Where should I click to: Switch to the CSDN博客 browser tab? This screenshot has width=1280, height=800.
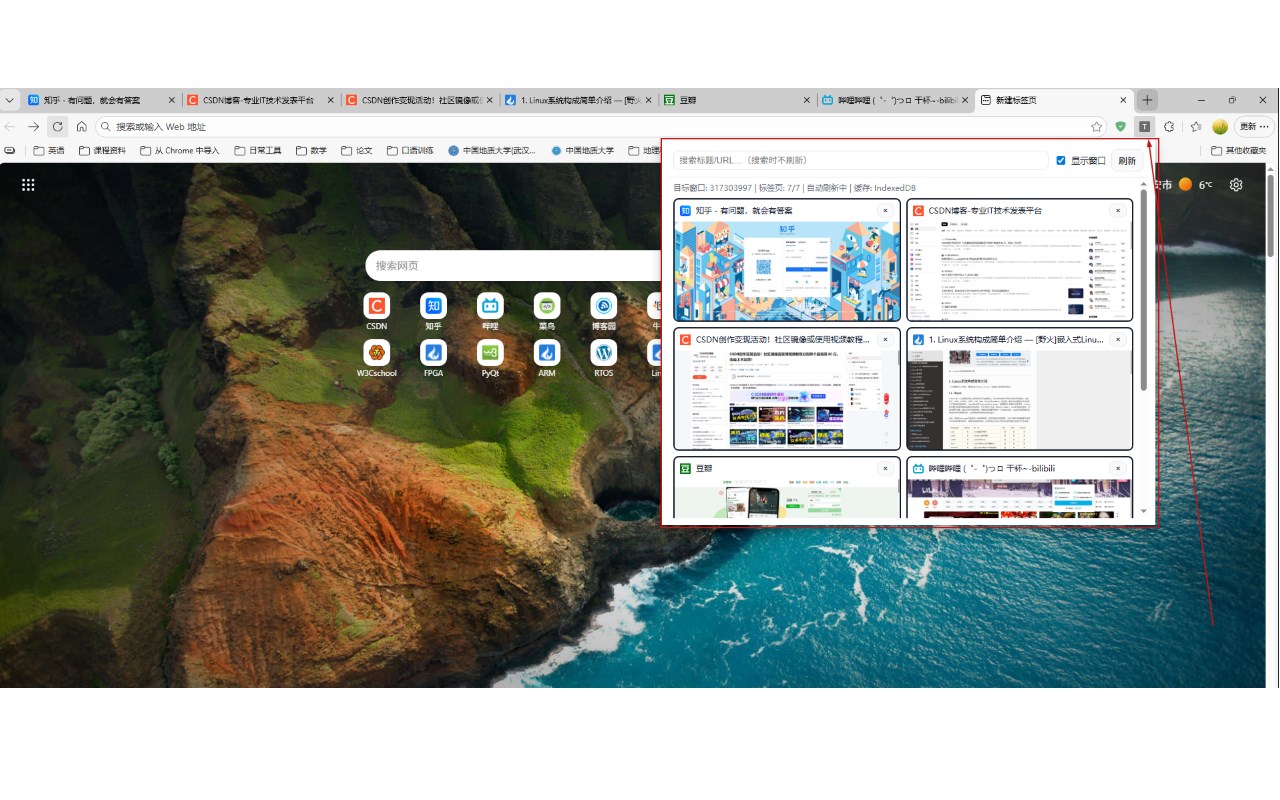[260, 100]
